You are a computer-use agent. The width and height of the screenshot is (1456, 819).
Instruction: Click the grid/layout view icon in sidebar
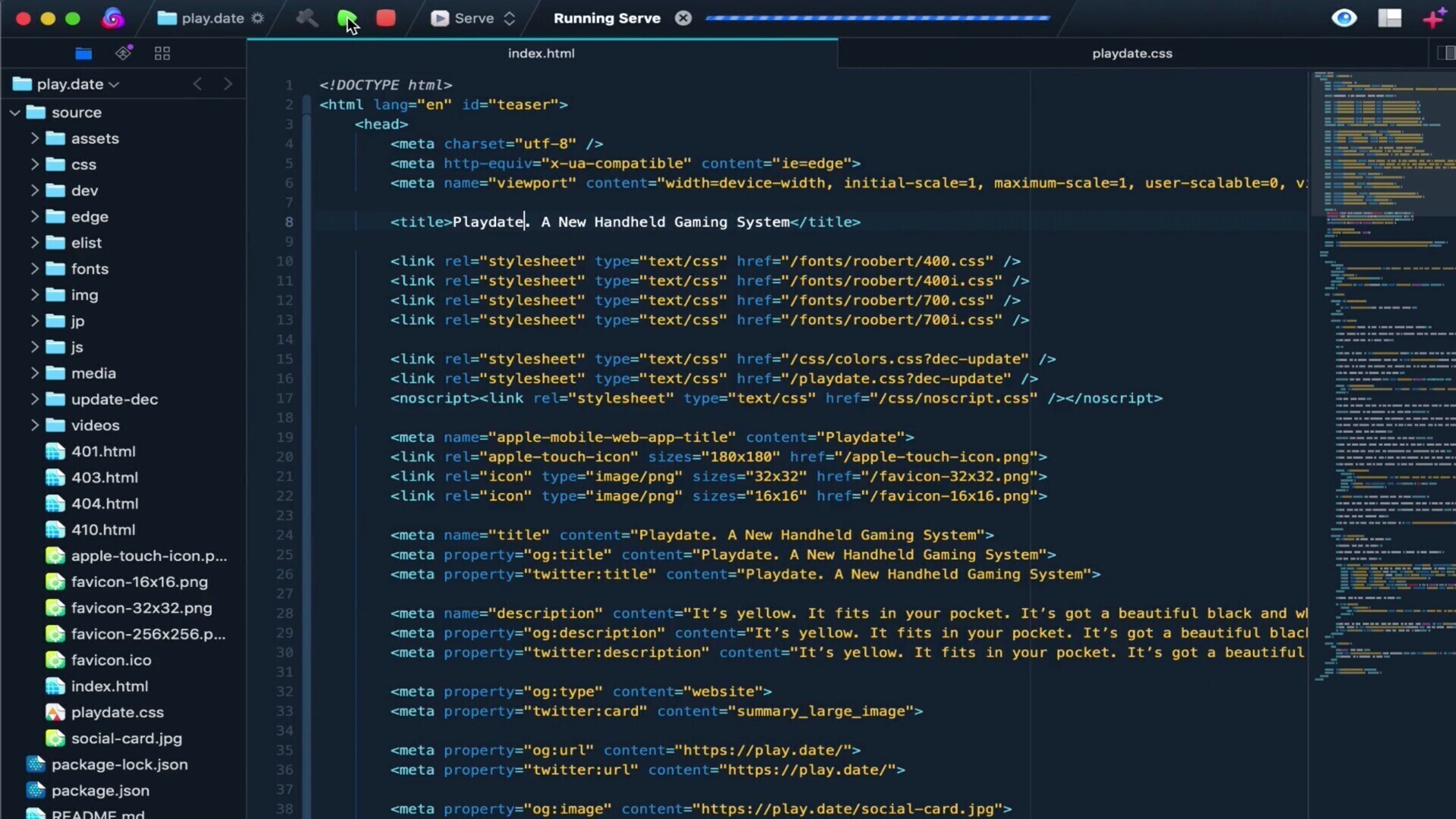point(162,52)
